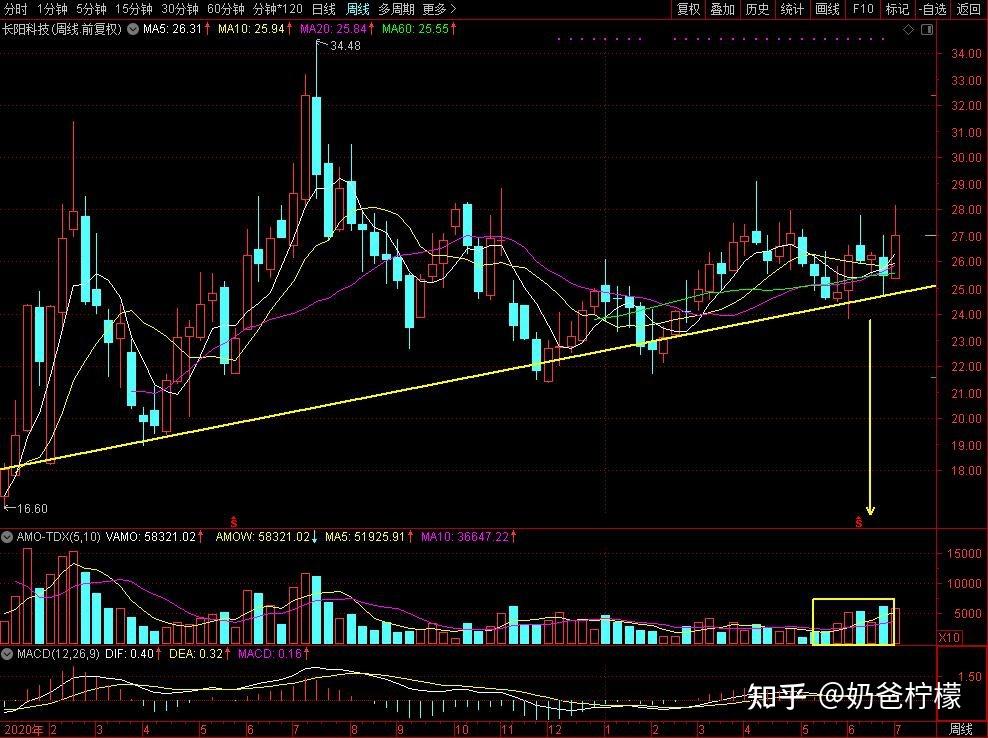Click the 返回 back button

tap(969, 9)
